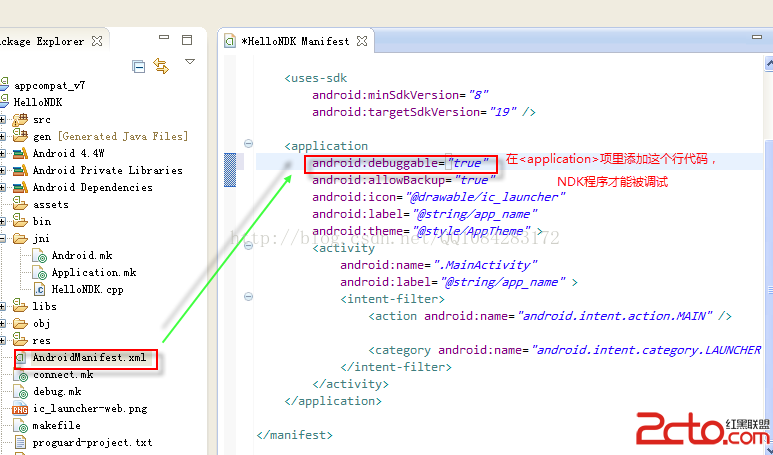Screen dimensions: 773x455
Task: Open ic_launcher-web.png image
Action: 90,408
